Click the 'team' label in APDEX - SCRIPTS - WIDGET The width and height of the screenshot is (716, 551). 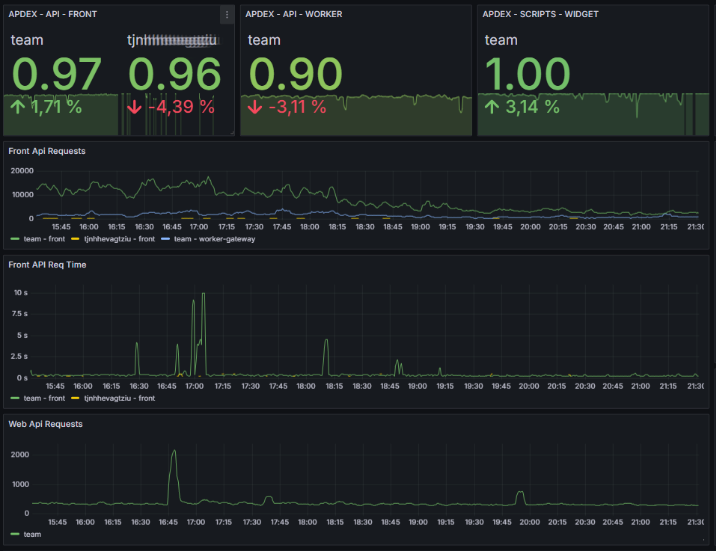501,40
